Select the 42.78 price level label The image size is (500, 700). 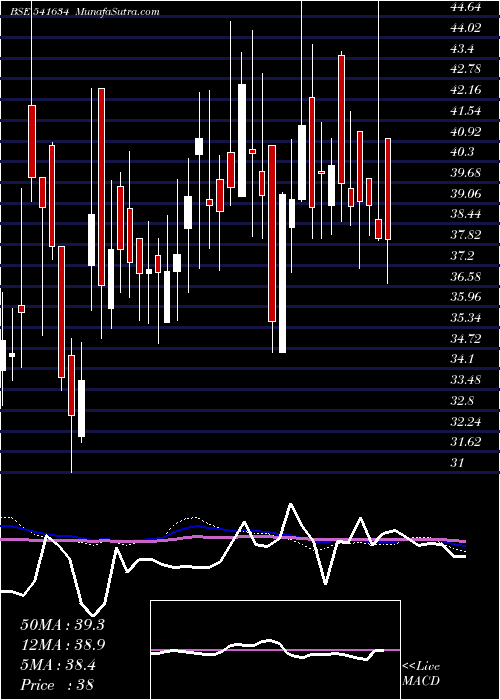(466, 69)
